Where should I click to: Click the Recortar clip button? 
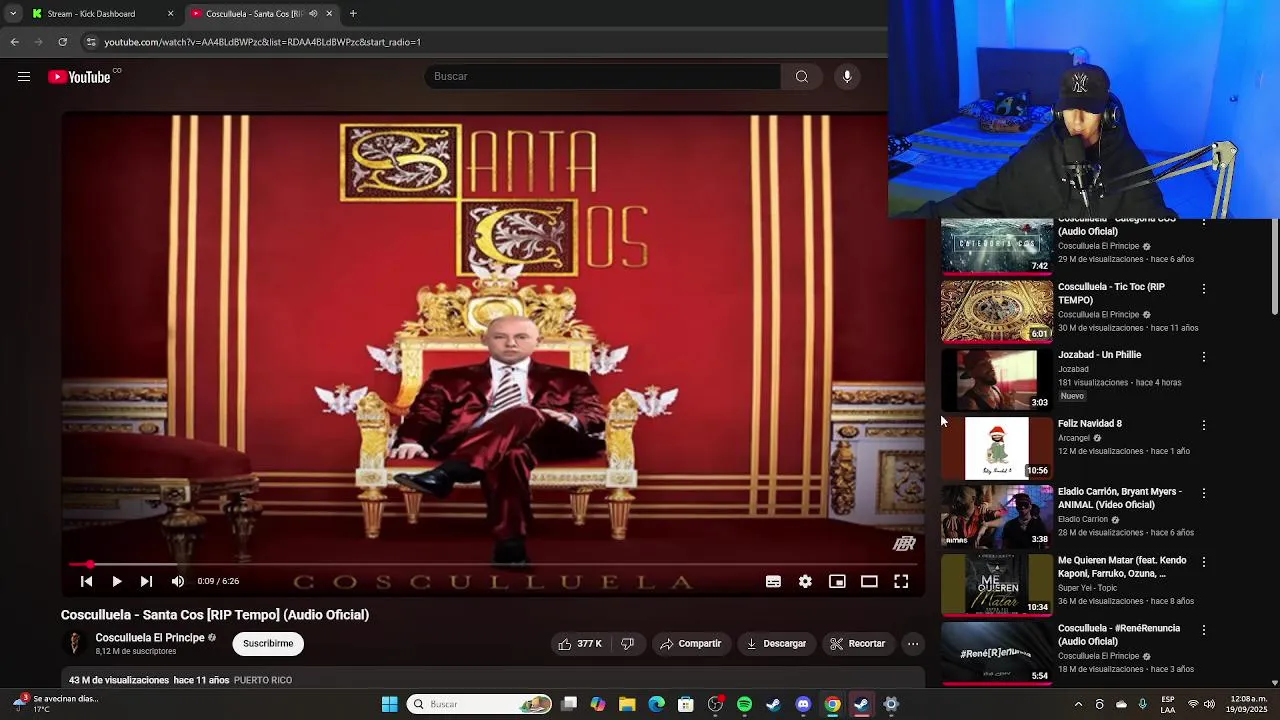click(858, 644)
